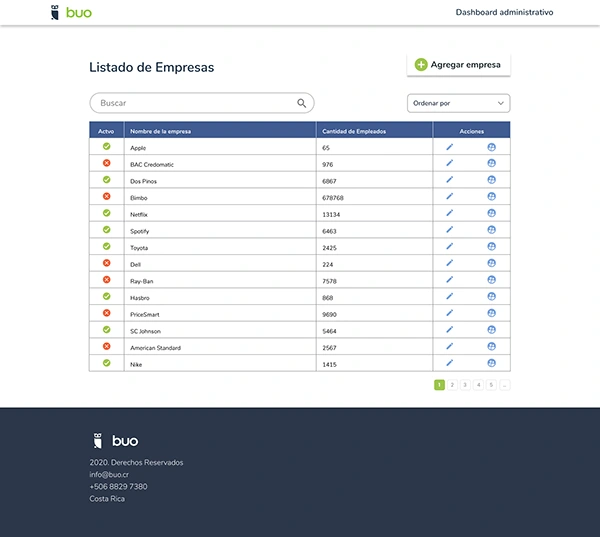Click globe icon in Spotify row
600x537 pixels.
(492, 230)
